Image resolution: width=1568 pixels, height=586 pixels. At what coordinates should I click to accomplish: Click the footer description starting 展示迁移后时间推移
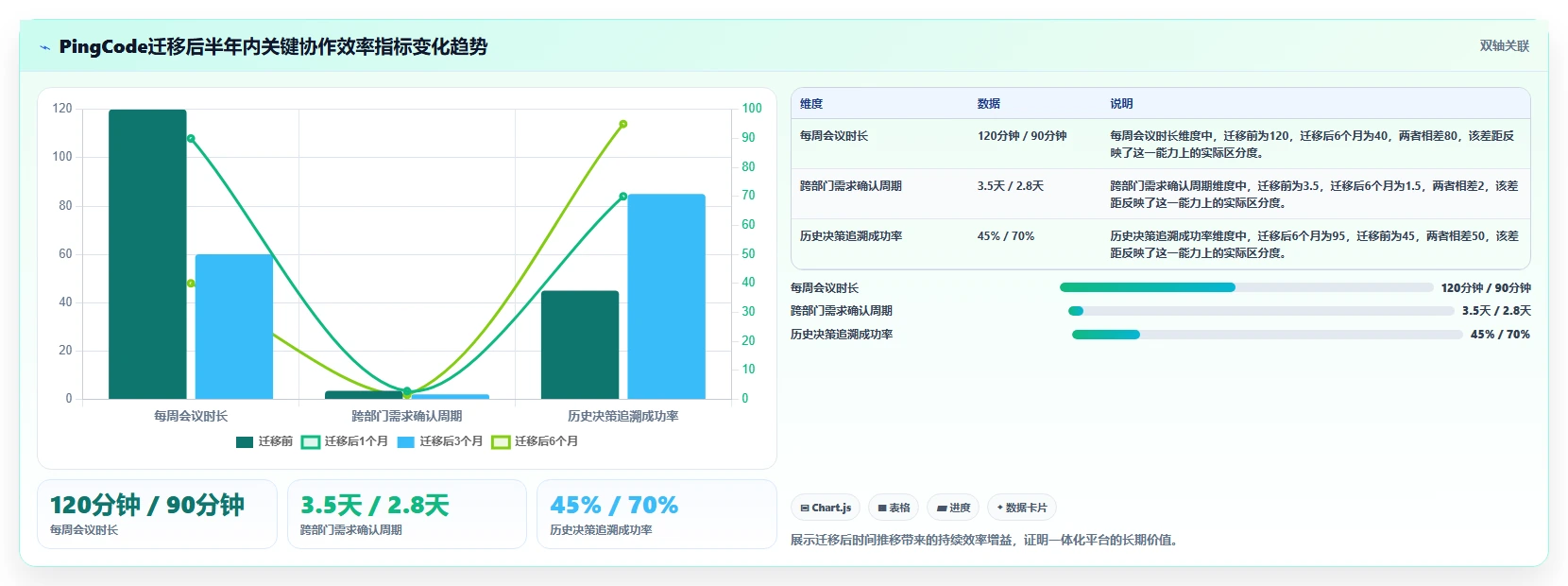pos(986,541)
